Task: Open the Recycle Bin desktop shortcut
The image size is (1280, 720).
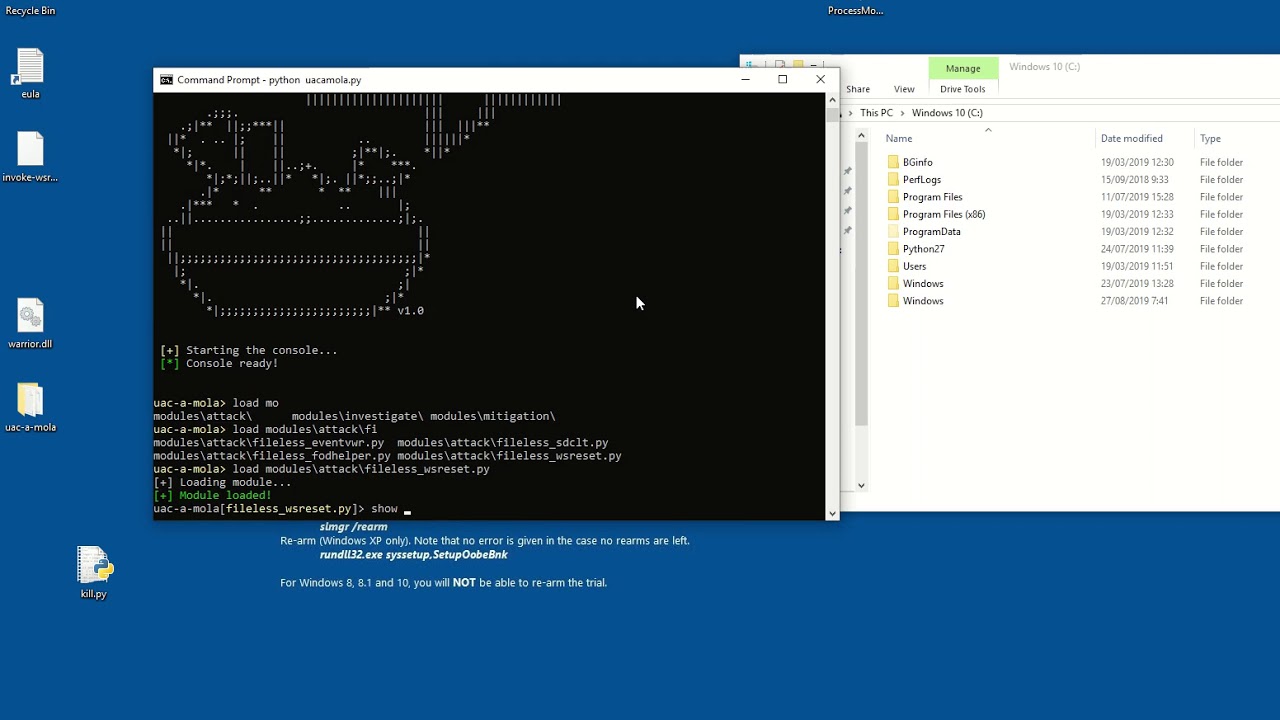Action: (x=30, y=11)
